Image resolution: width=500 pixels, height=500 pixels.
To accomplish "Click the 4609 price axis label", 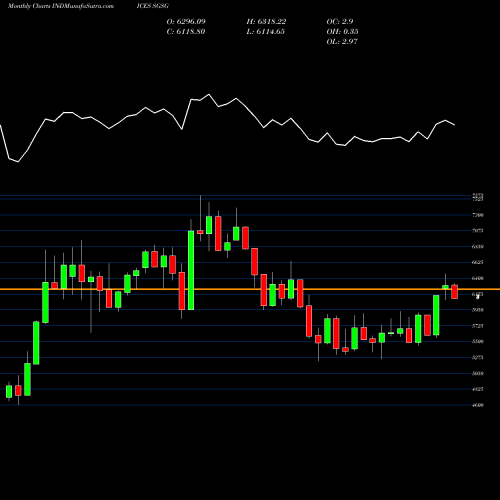I will coord(478,405).
